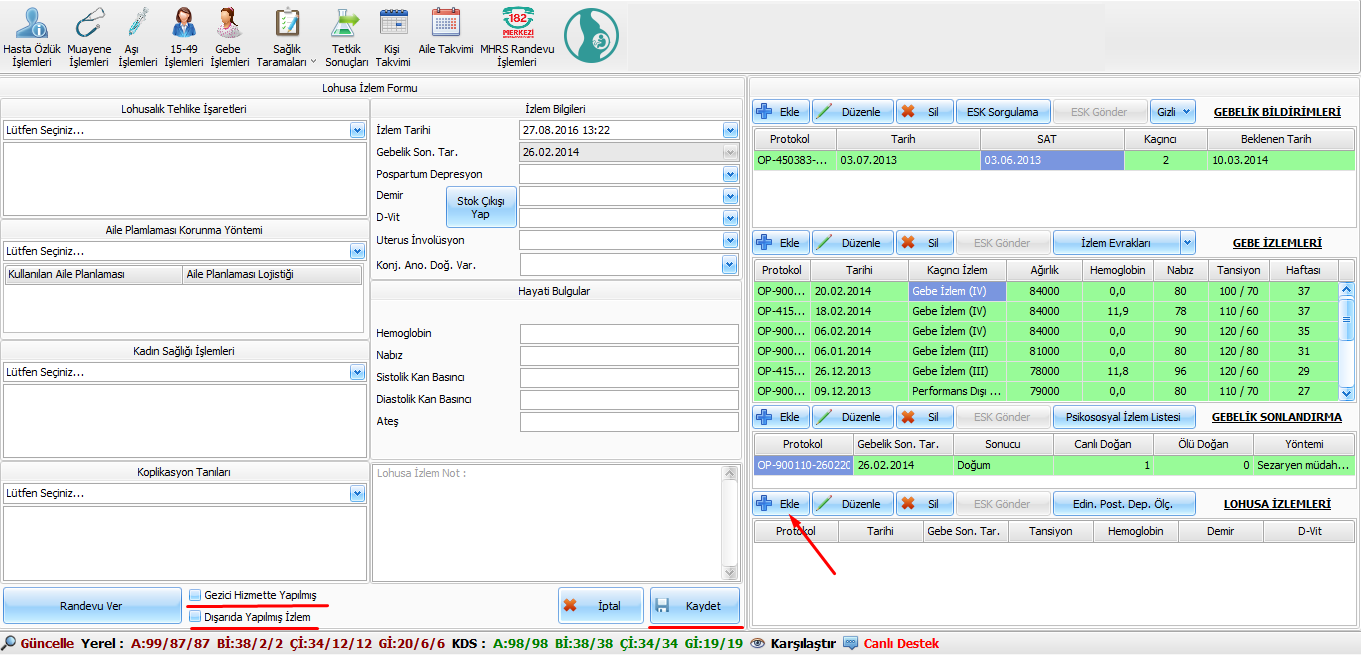
Task: Enable Gezici Hizmette Yapılmış checkbox
Action: coord(196,595)
